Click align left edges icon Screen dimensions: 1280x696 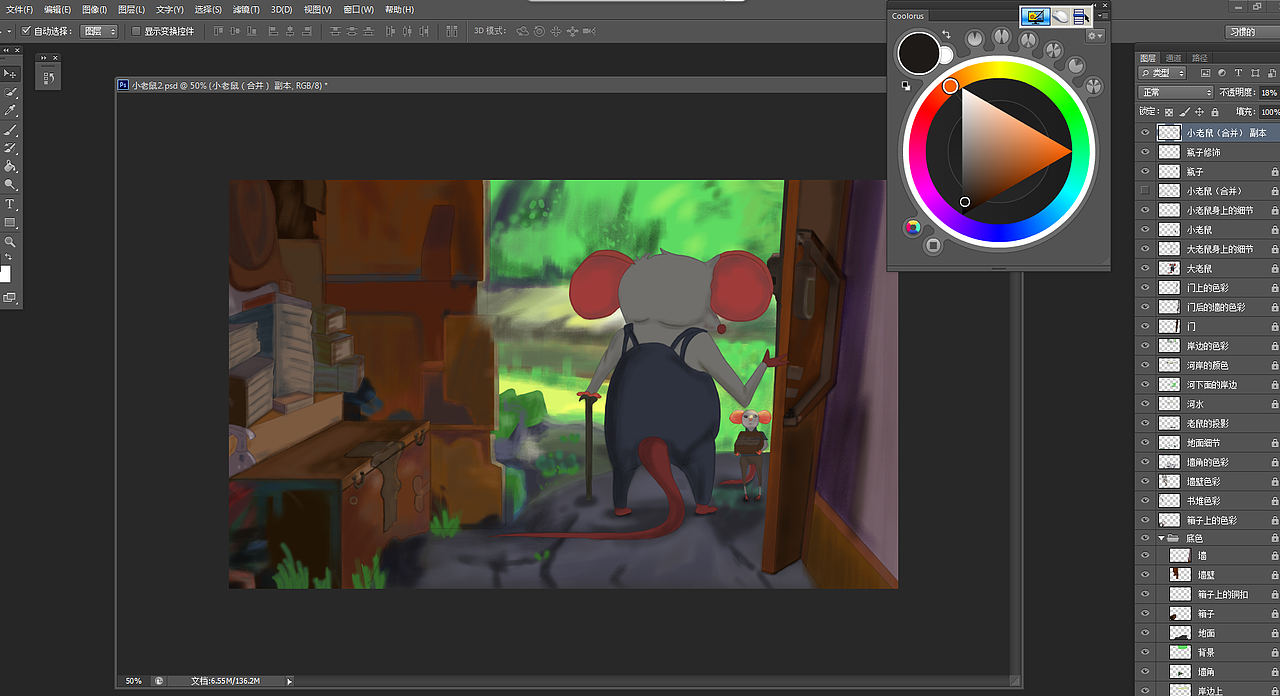272,31
